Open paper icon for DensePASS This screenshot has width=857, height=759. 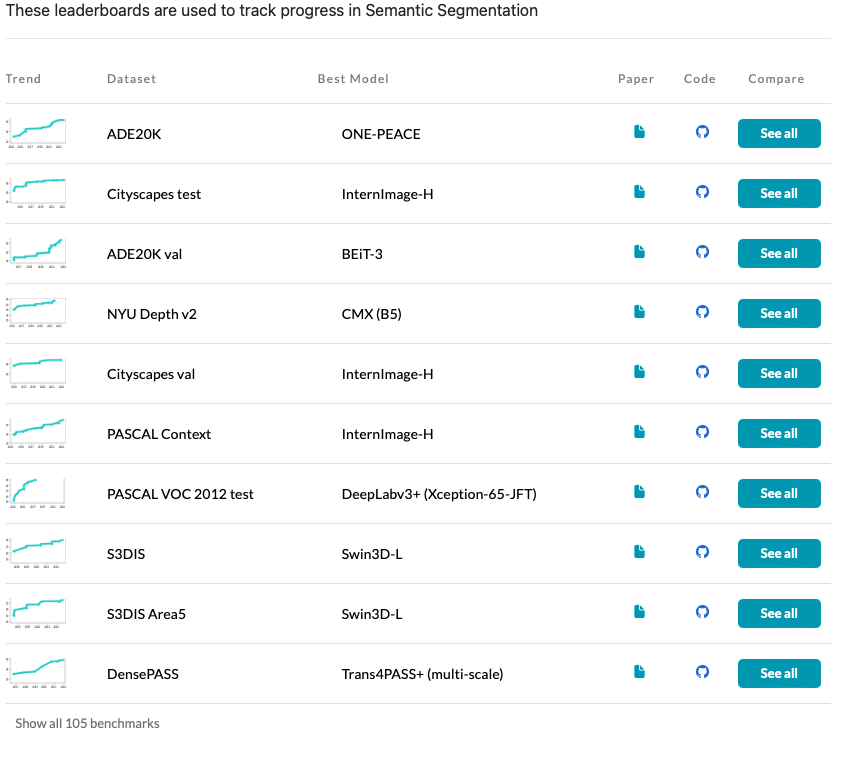pos(640,672)
